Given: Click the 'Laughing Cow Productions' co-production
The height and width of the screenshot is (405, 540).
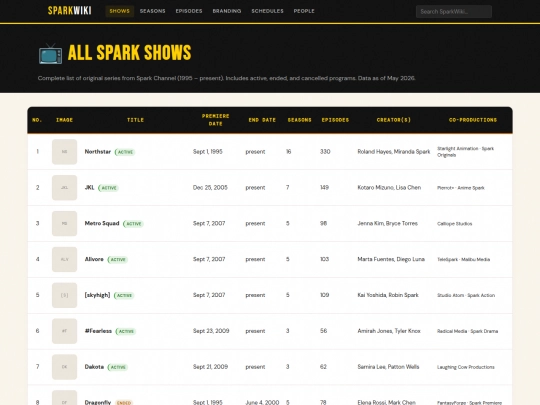Looking at the screenshot, I should [466, 367].
